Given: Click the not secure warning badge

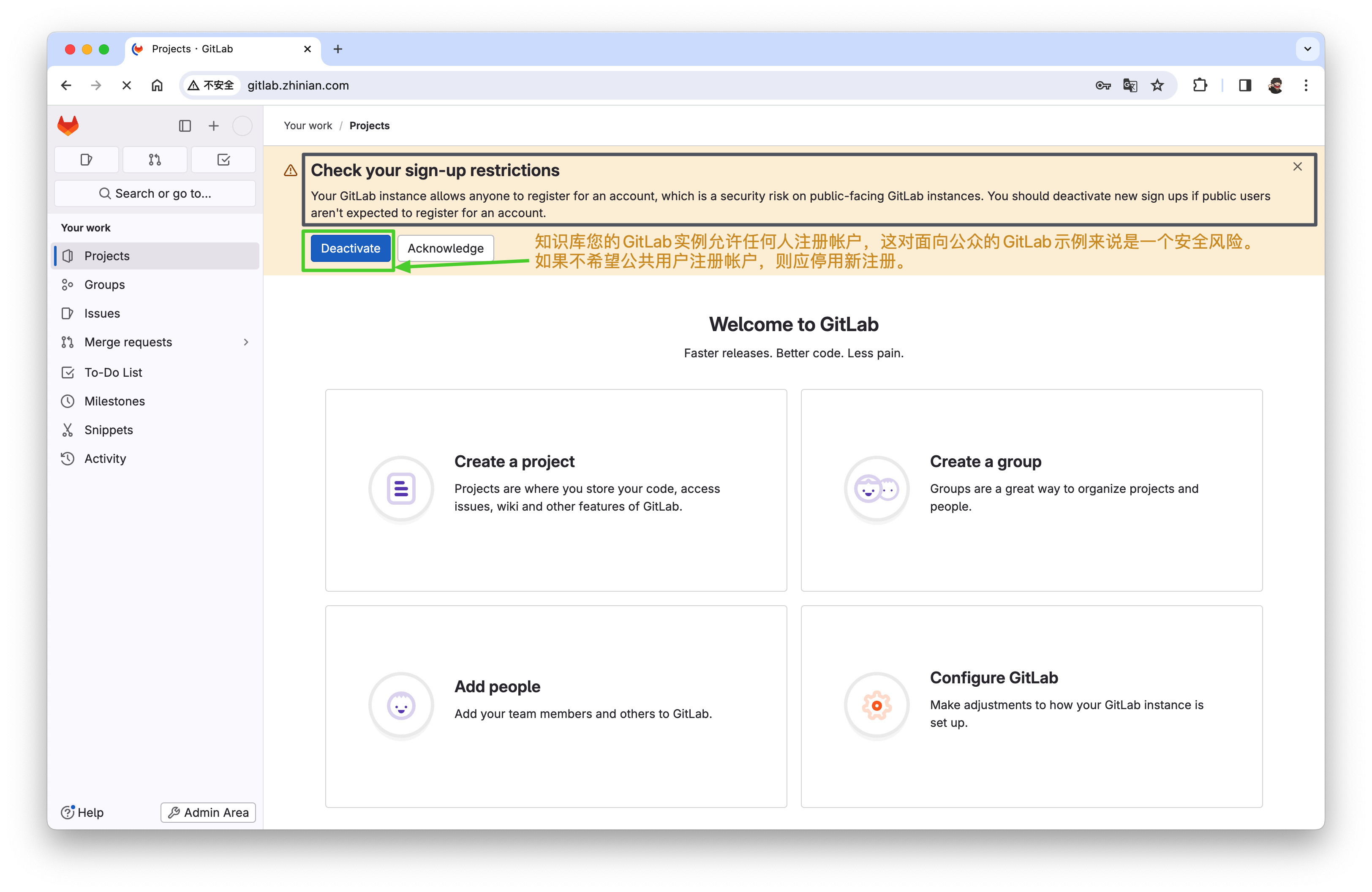Looking at the screenshot, I should (211, 85).
